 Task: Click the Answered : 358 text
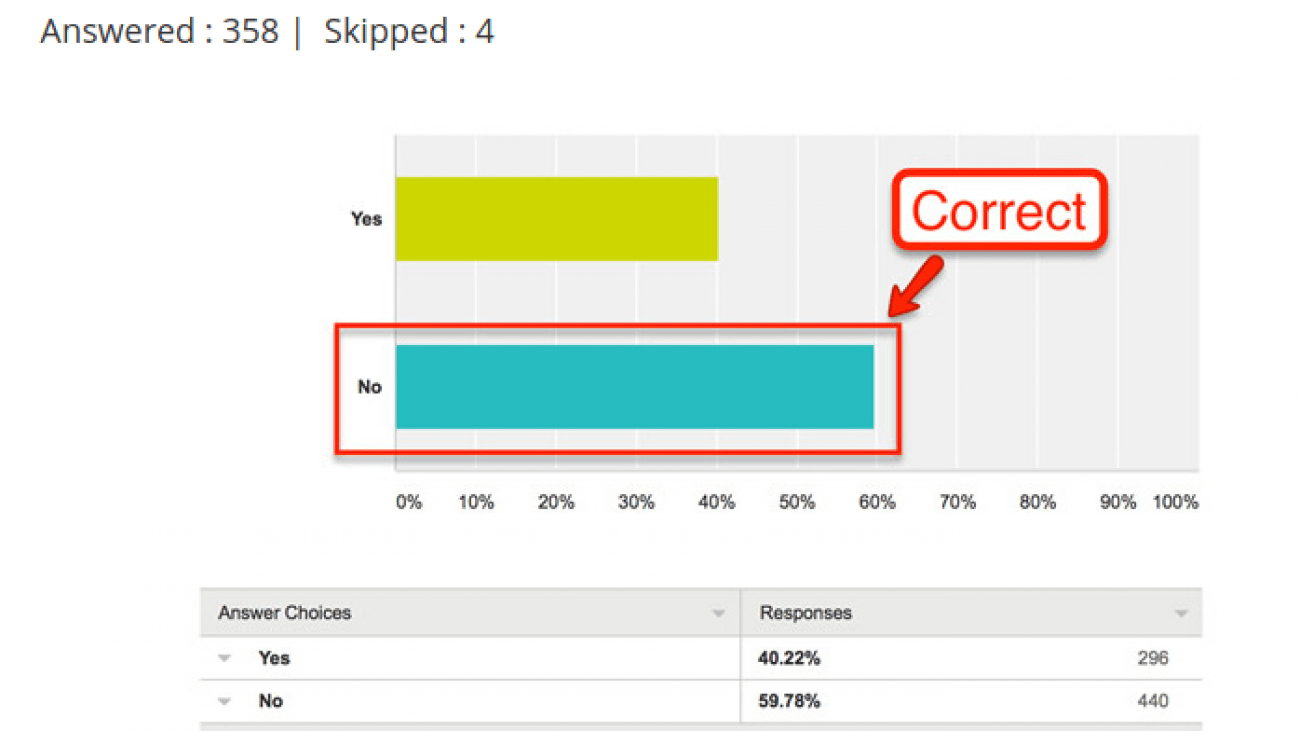click(159, 32)
